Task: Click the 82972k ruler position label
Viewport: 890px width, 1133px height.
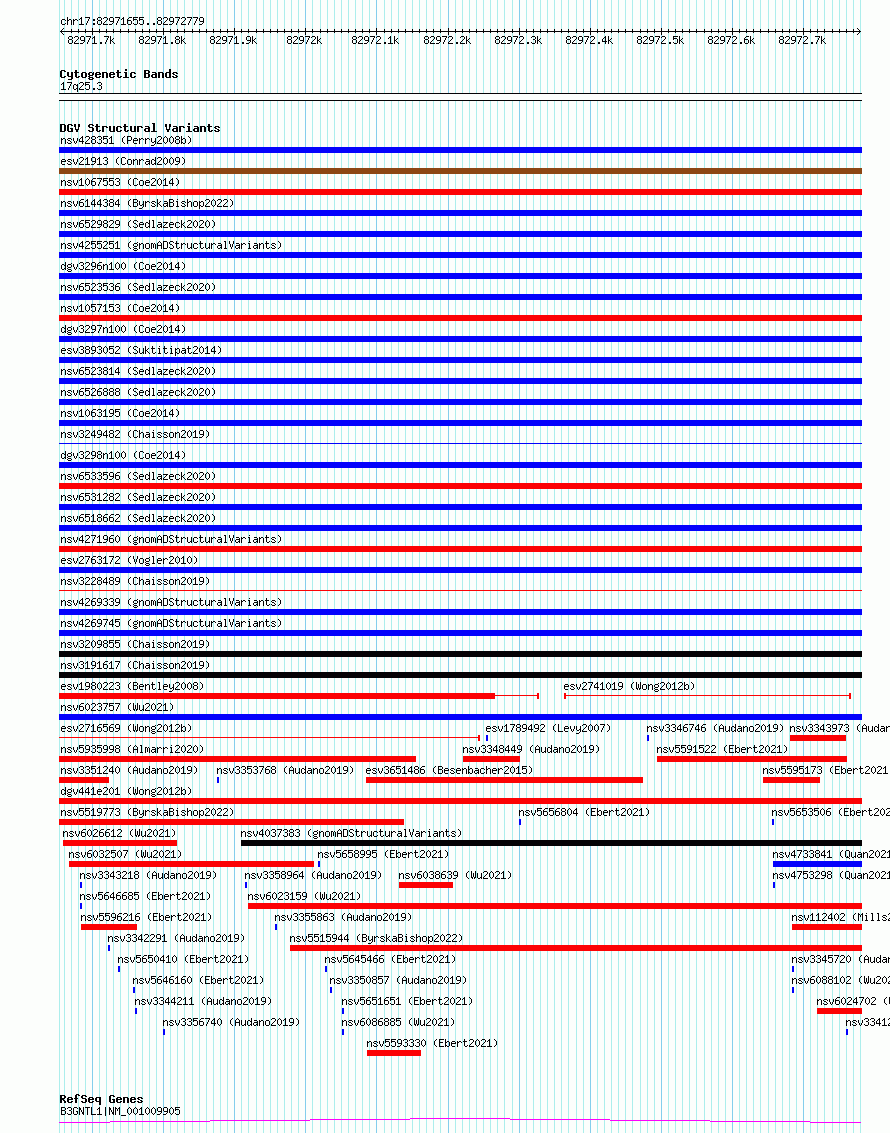Action: 304,40
